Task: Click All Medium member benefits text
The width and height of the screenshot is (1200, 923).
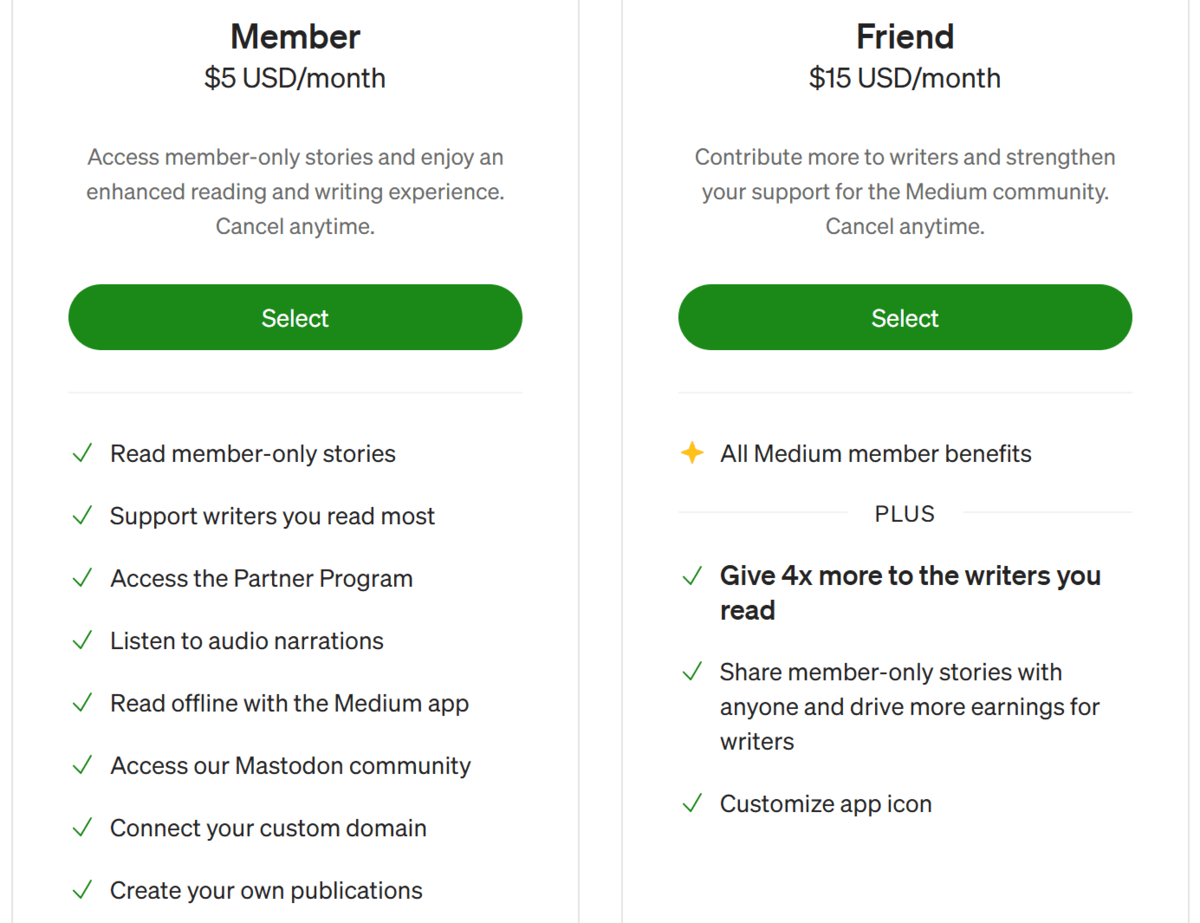Action: 875,453
